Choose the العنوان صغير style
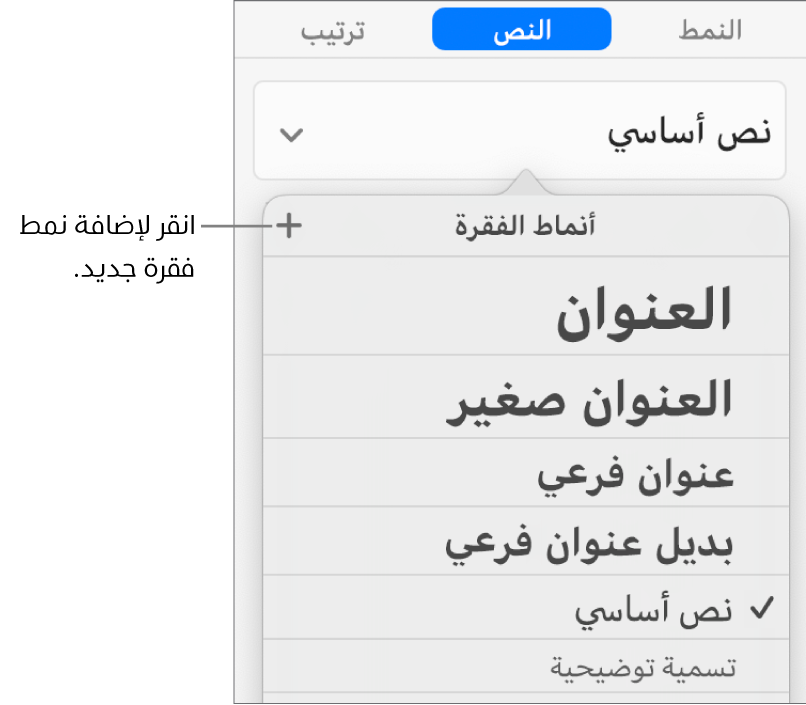806x705 pixels. (590, 400)
